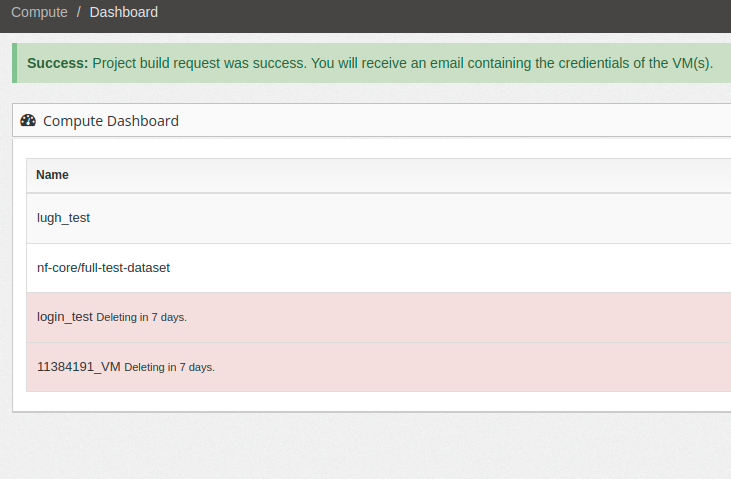Open the Compute breadcrumb link

tap(39, 12)
